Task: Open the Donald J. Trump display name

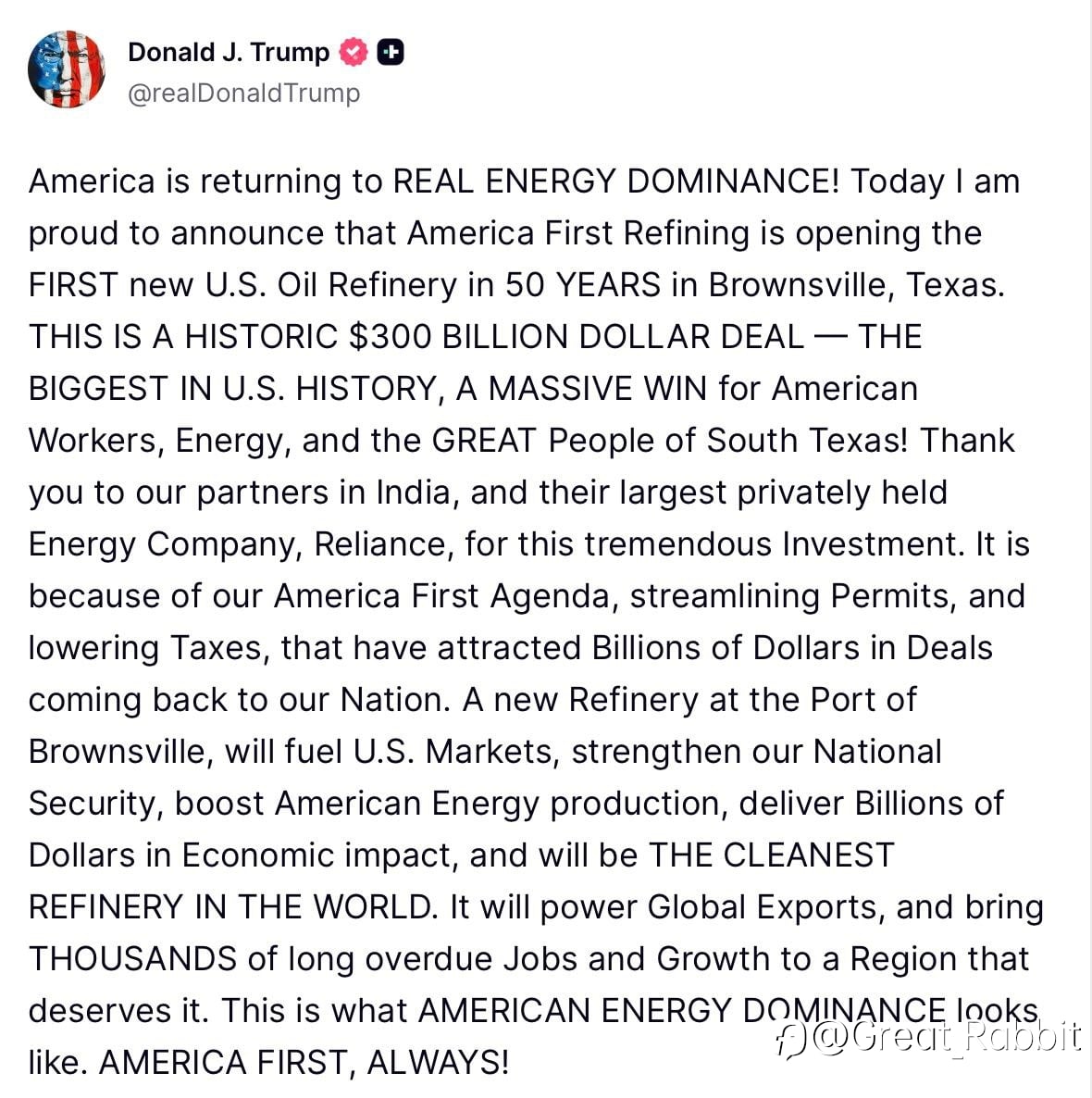Action: click(228, 53)
